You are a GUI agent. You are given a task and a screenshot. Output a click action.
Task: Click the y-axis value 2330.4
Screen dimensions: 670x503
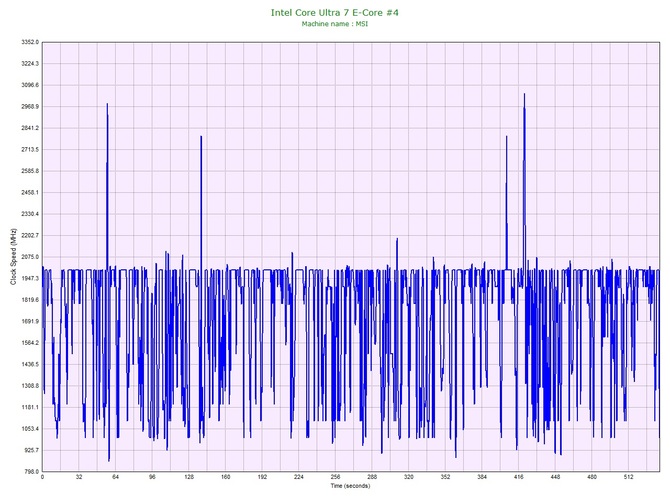click(30, 214)
